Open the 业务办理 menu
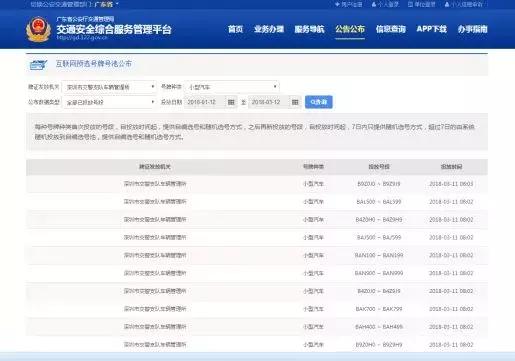This screenshot has width=515, height=361. click(269, 29)
